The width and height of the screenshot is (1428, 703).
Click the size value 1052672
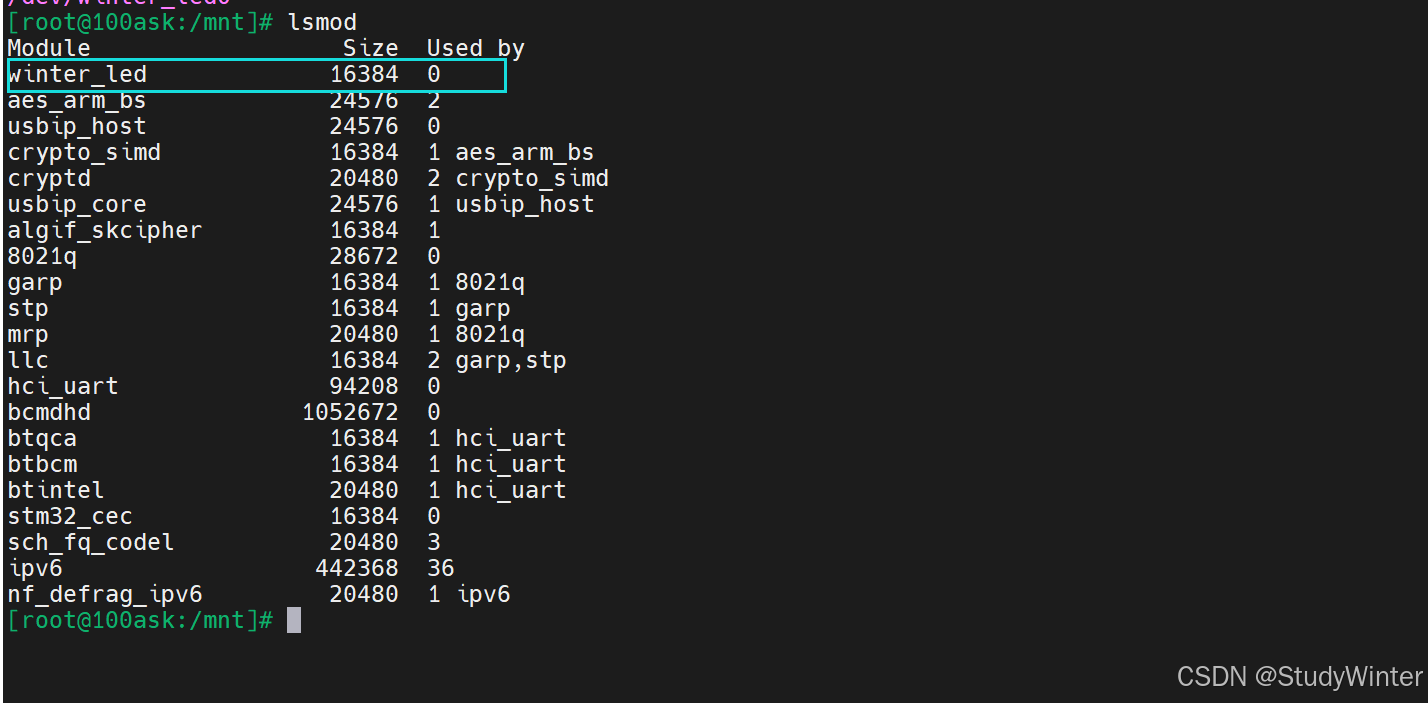350,412
